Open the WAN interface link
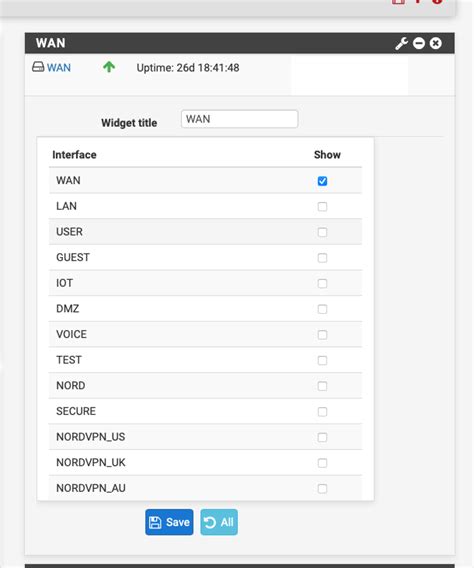The width and height of the screenshot is (474, 568). click(59, 68)
